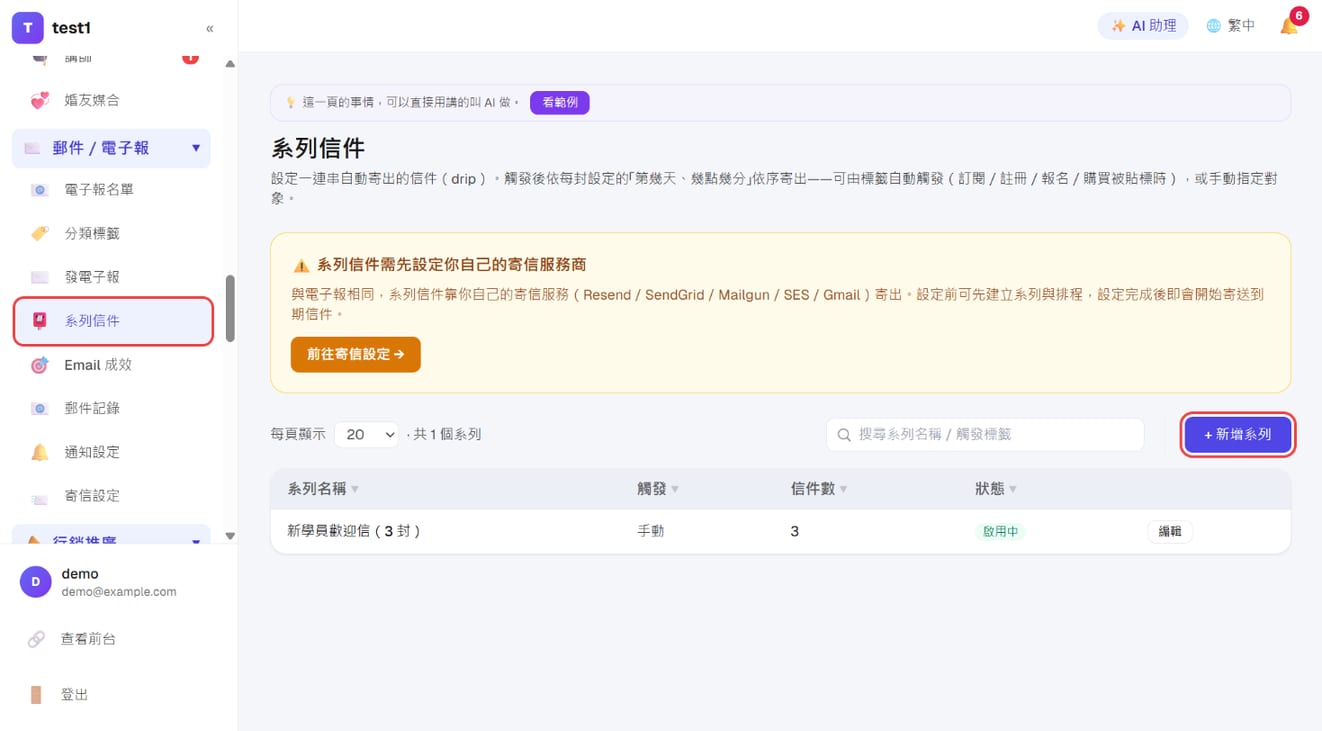The width and height of the screenshot is (1322, 731).
Task: Open the notifications bell showing 6
Action: coord(1290,25)
